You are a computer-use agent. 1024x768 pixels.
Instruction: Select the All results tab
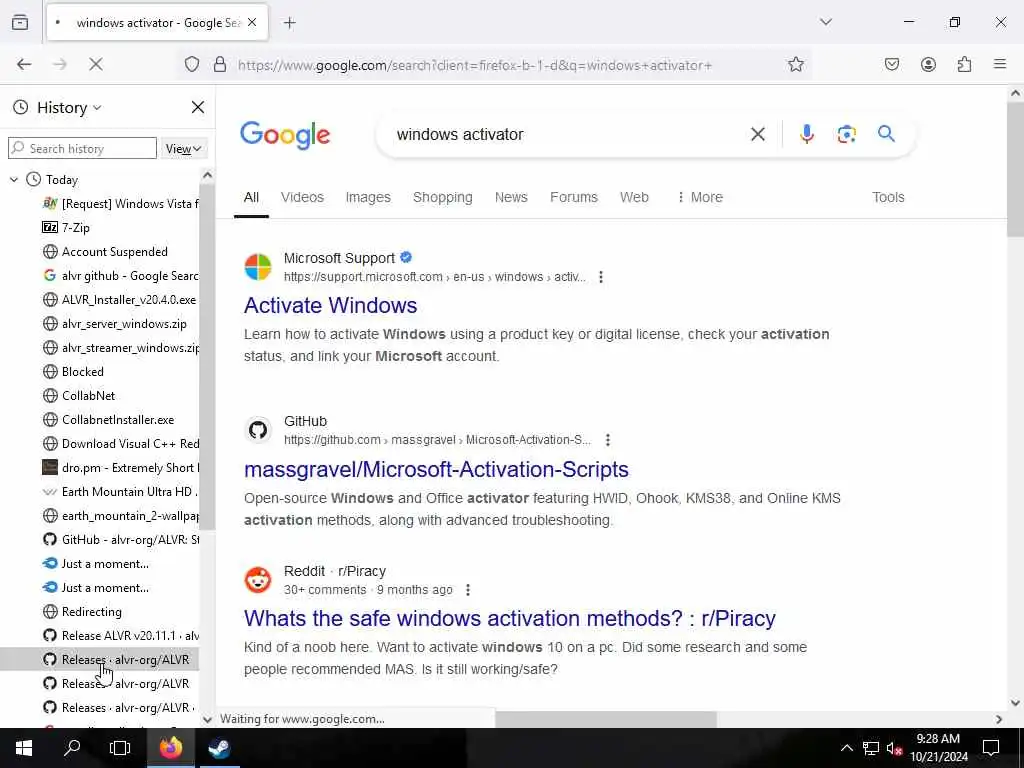(251, 197)
